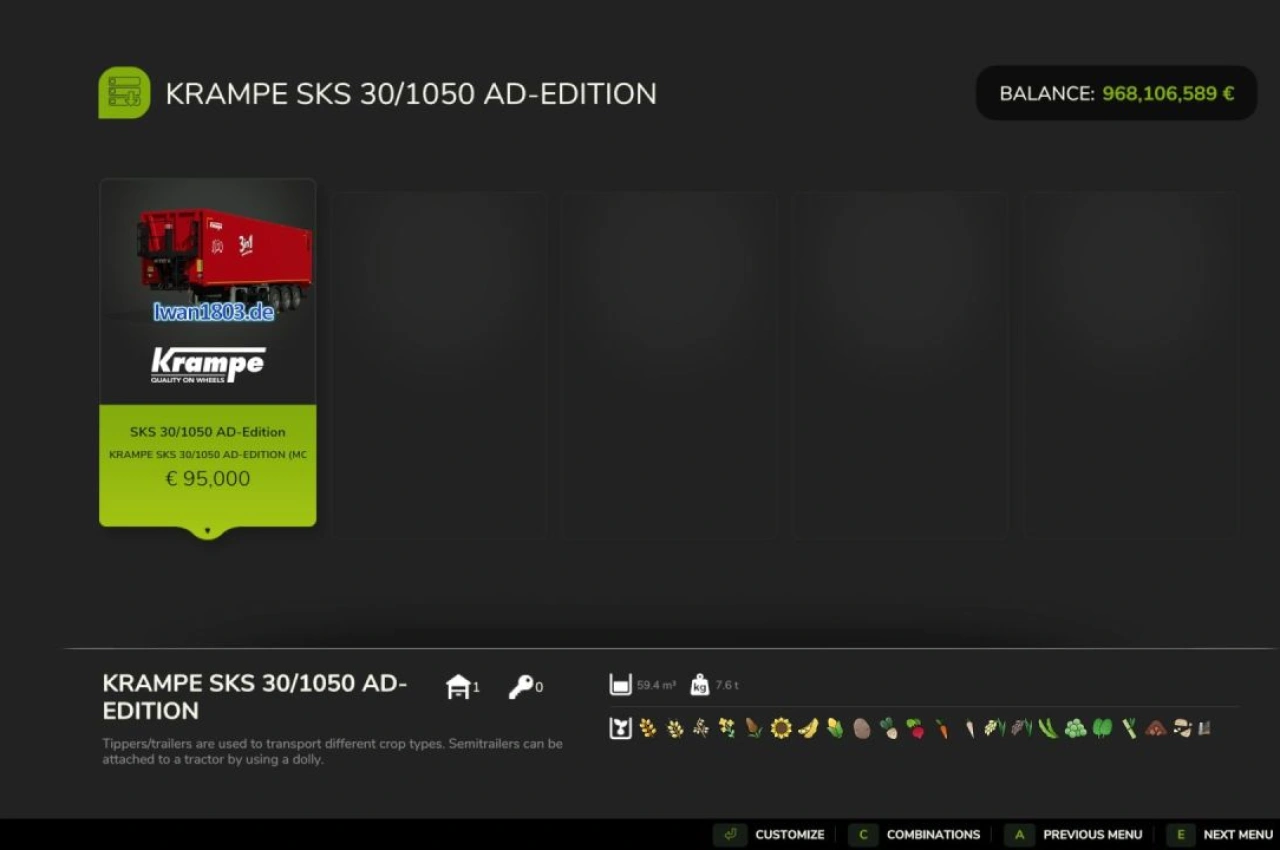Open the Customize option
Screen dimensions: 1280x850
tap(789, 834)
